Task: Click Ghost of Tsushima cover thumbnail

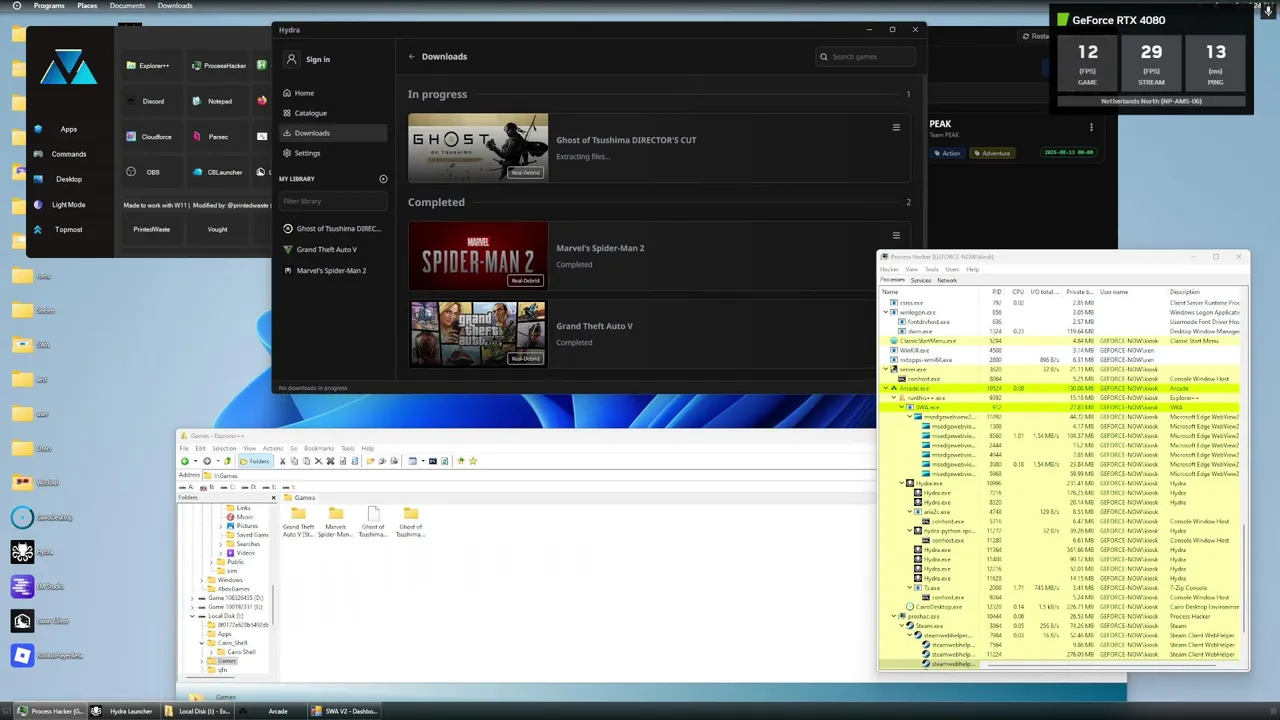Action: [478, 148]
